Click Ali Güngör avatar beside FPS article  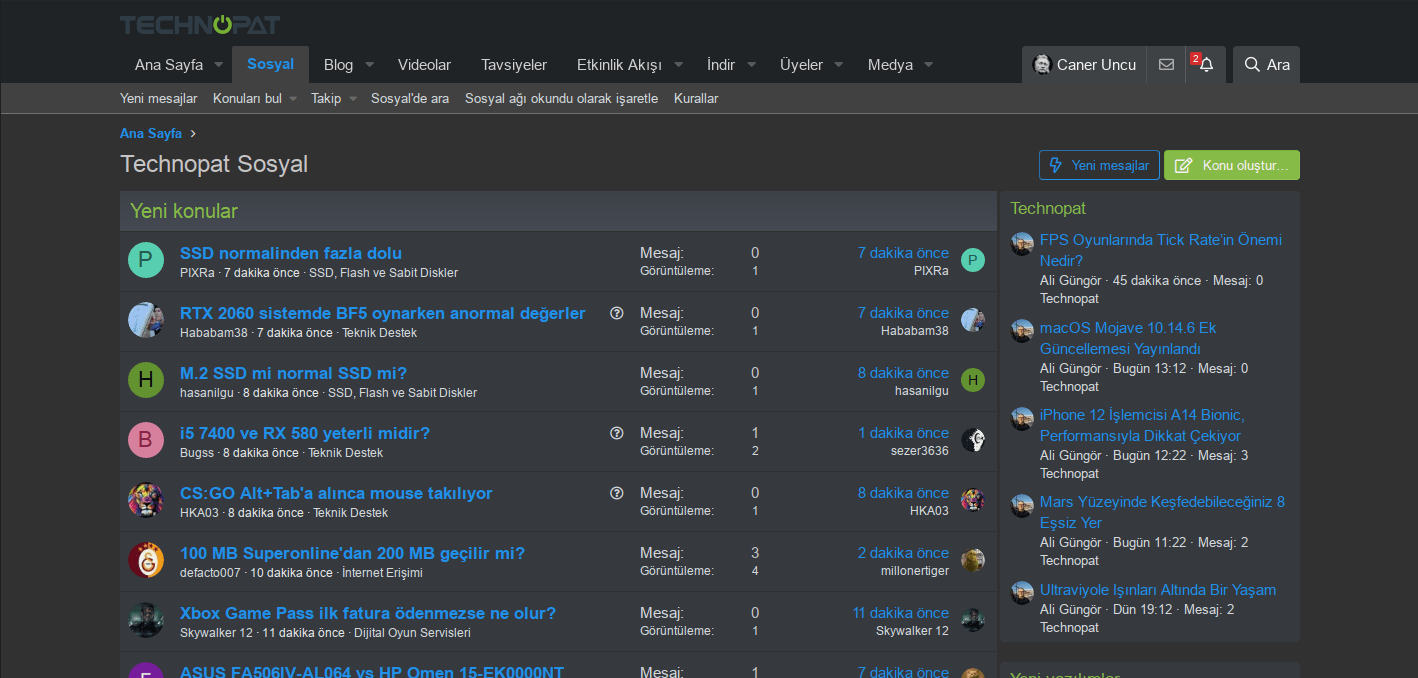(x=1022, y=244)
